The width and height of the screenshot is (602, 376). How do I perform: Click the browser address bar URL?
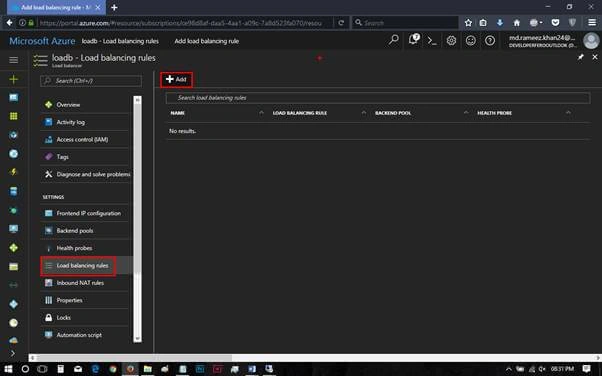pyautogui.click(x=180, y=23)
